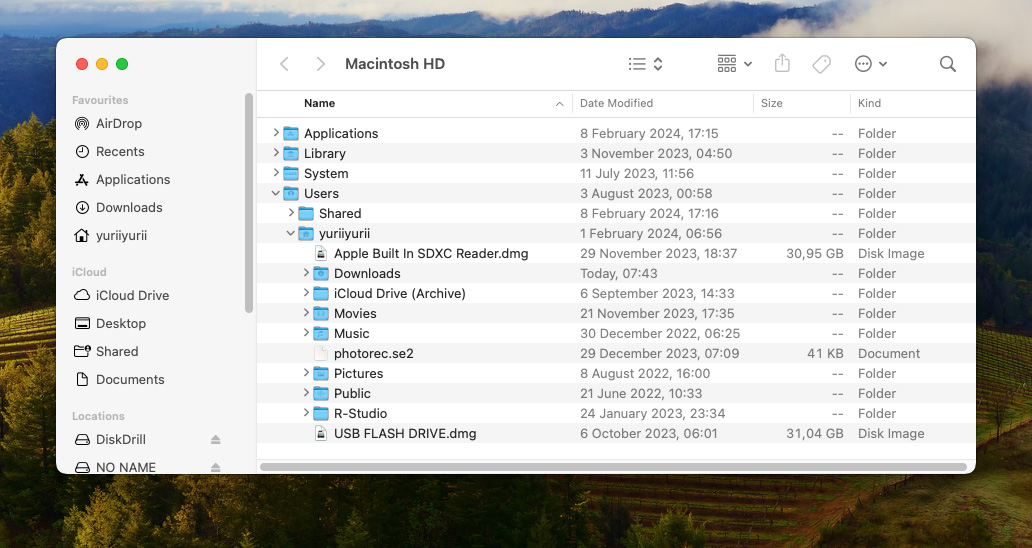1032x548 pixels.
Task: Expand the Public folder
Action: [x=306, y=393]
